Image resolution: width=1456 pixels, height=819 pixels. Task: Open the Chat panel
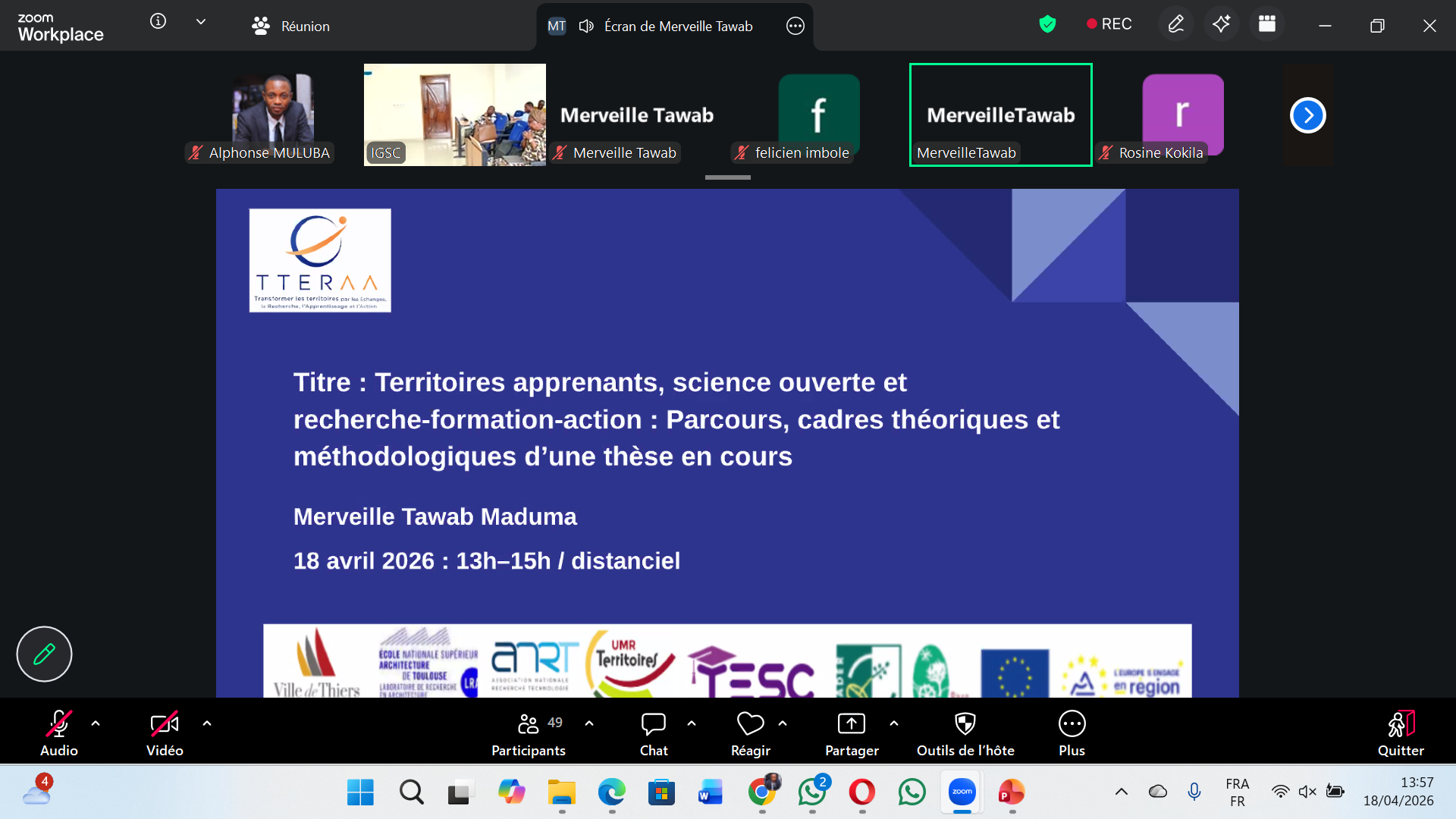tap(653, 730)
